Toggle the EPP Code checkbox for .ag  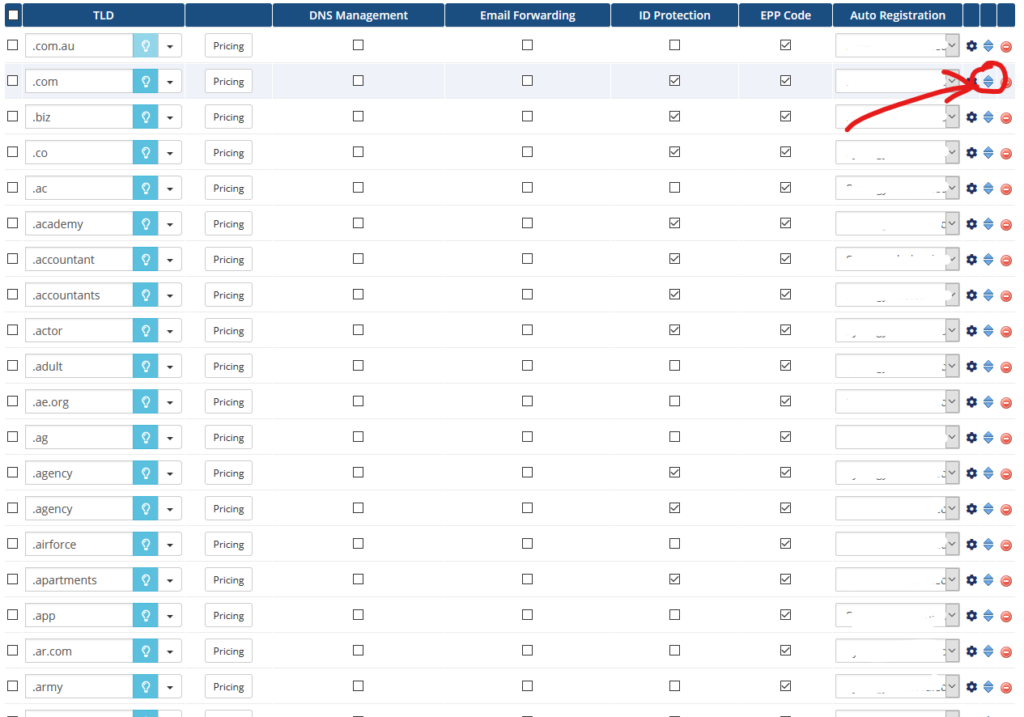(x=786, y=437)
